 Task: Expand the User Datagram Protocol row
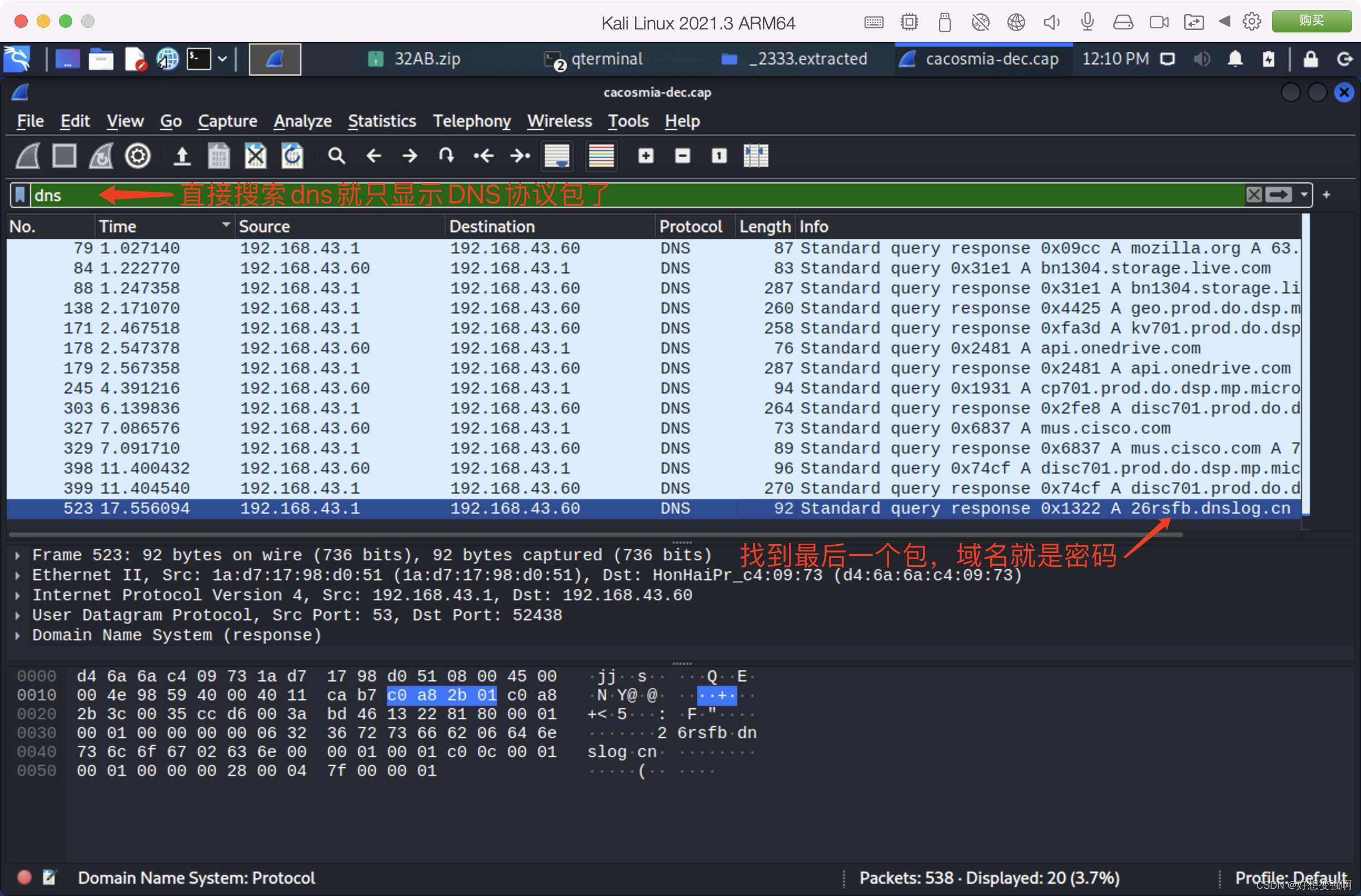pos(18,615)
